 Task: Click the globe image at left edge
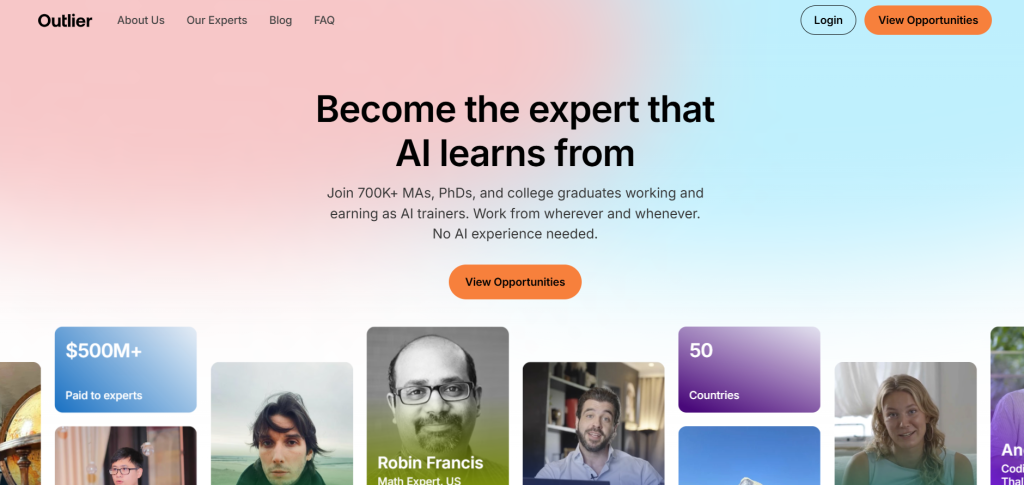tap(20, 424)
